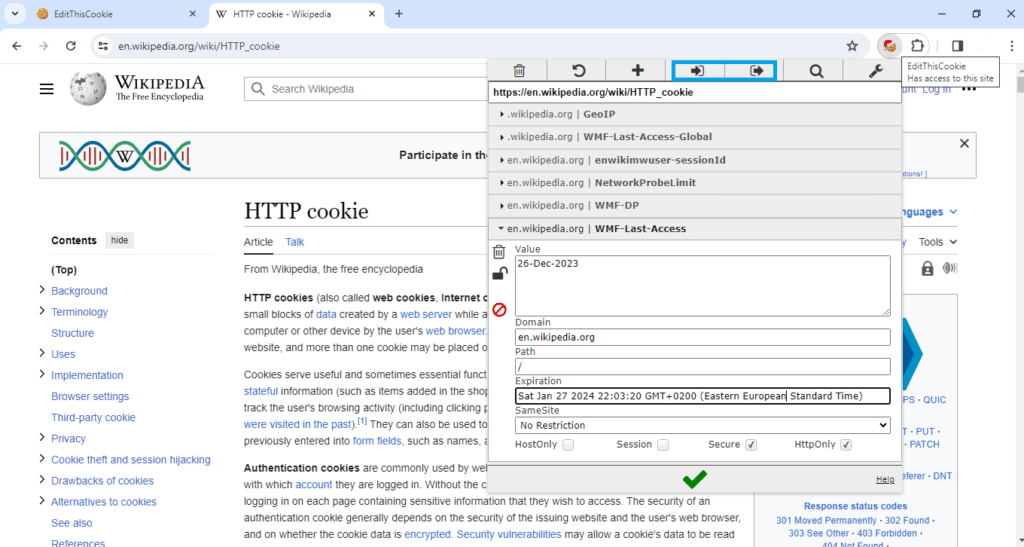Open the Chrome extensions puzzle icon

918,46
